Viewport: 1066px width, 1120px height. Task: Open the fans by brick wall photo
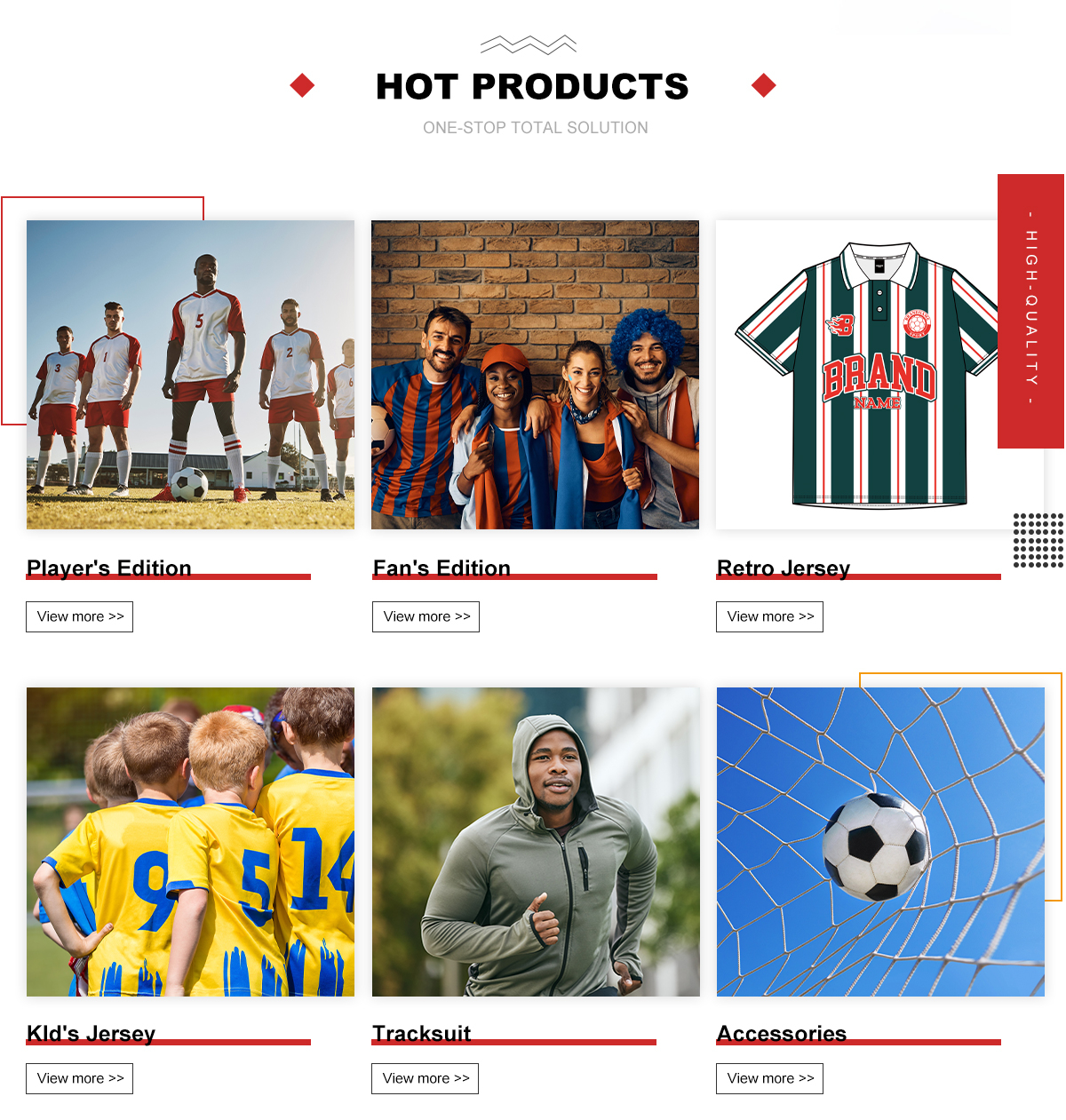click(x=535, y=375)
